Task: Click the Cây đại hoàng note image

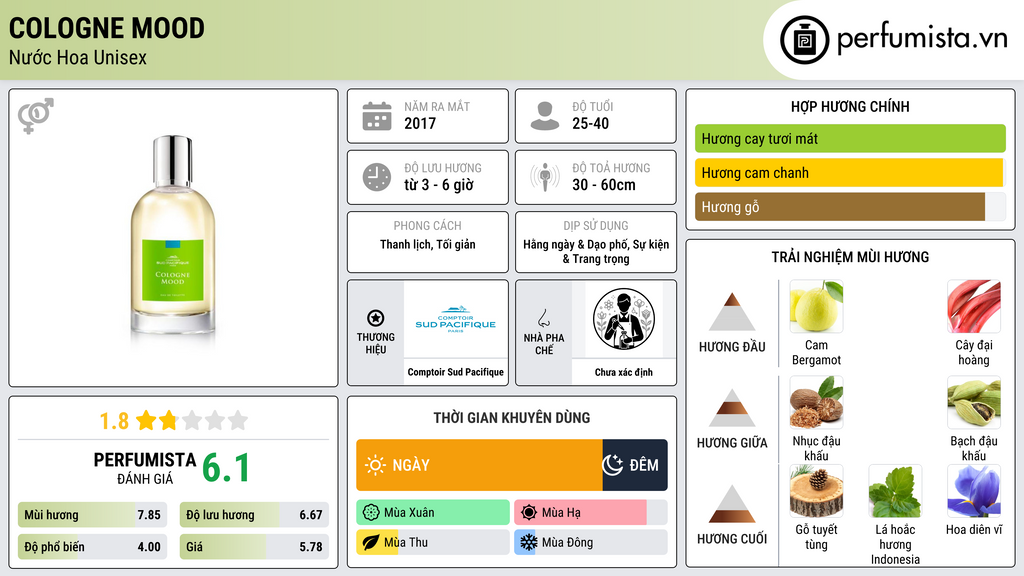Action: pyautogui.click(x=974, y=307)
